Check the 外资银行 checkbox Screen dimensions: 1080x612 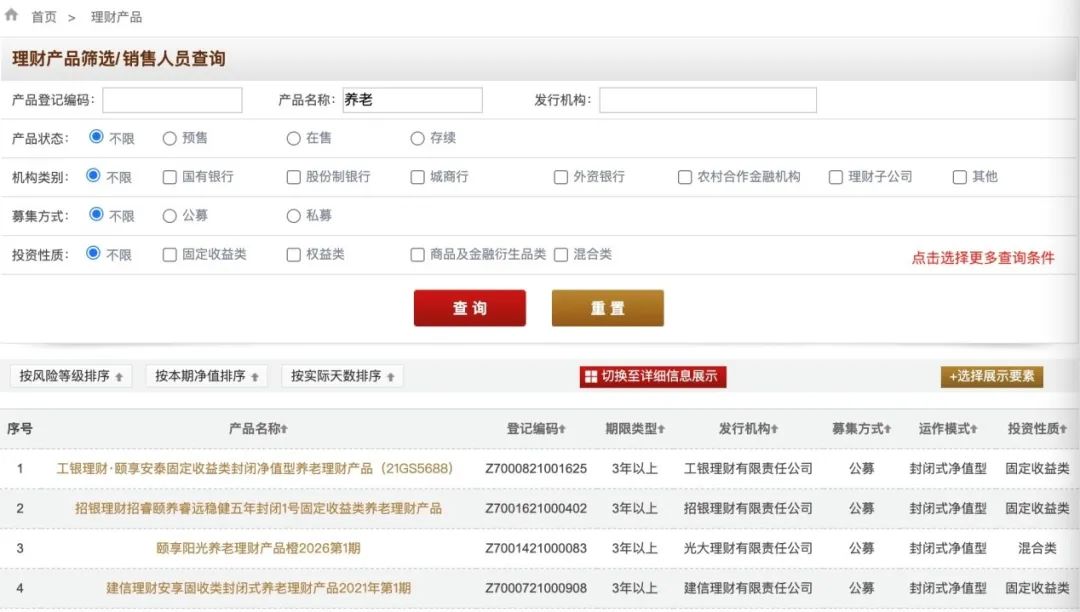561,177
